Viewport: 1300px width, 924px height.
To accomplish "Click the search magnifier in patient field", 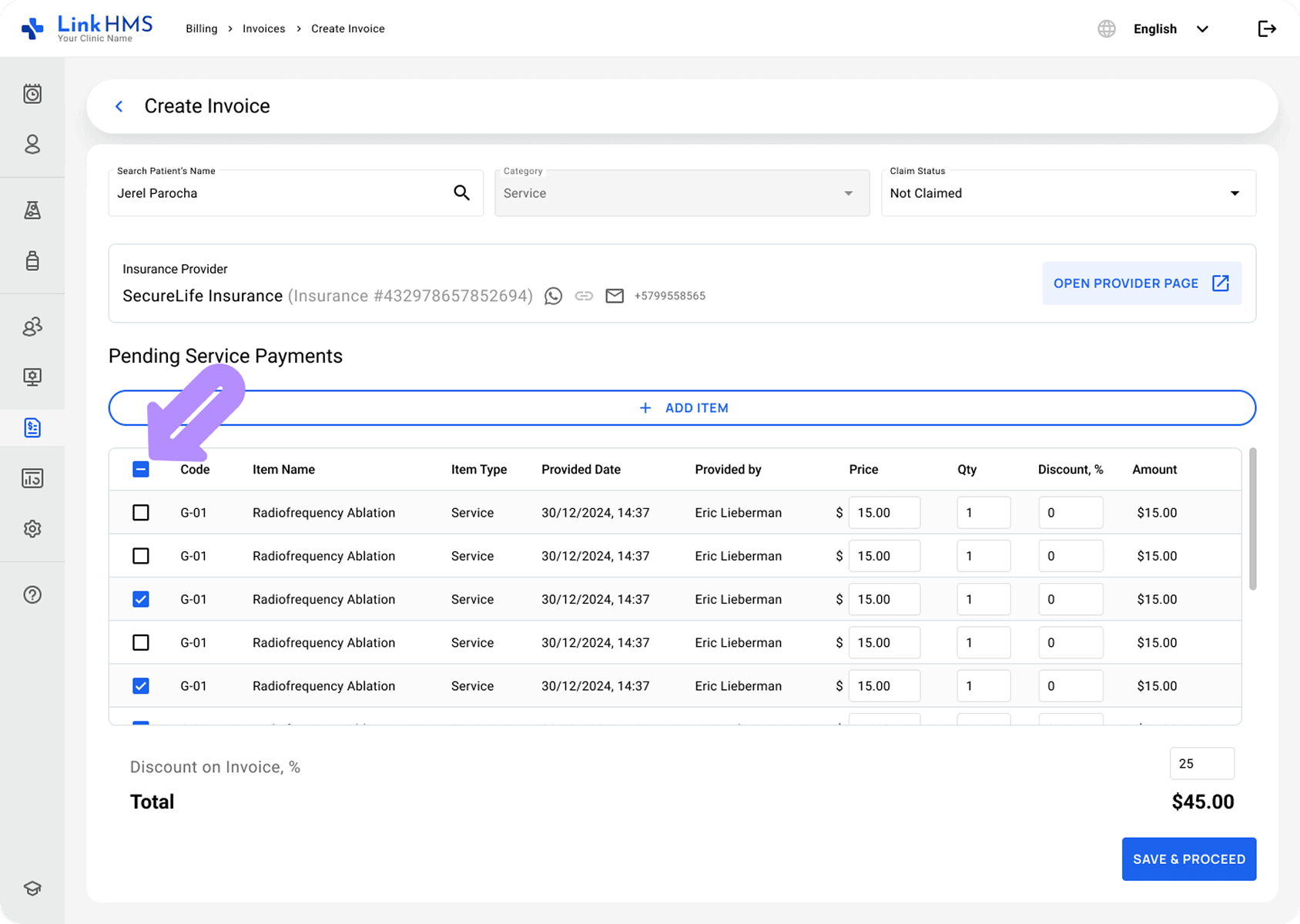I will pos(461,192).
